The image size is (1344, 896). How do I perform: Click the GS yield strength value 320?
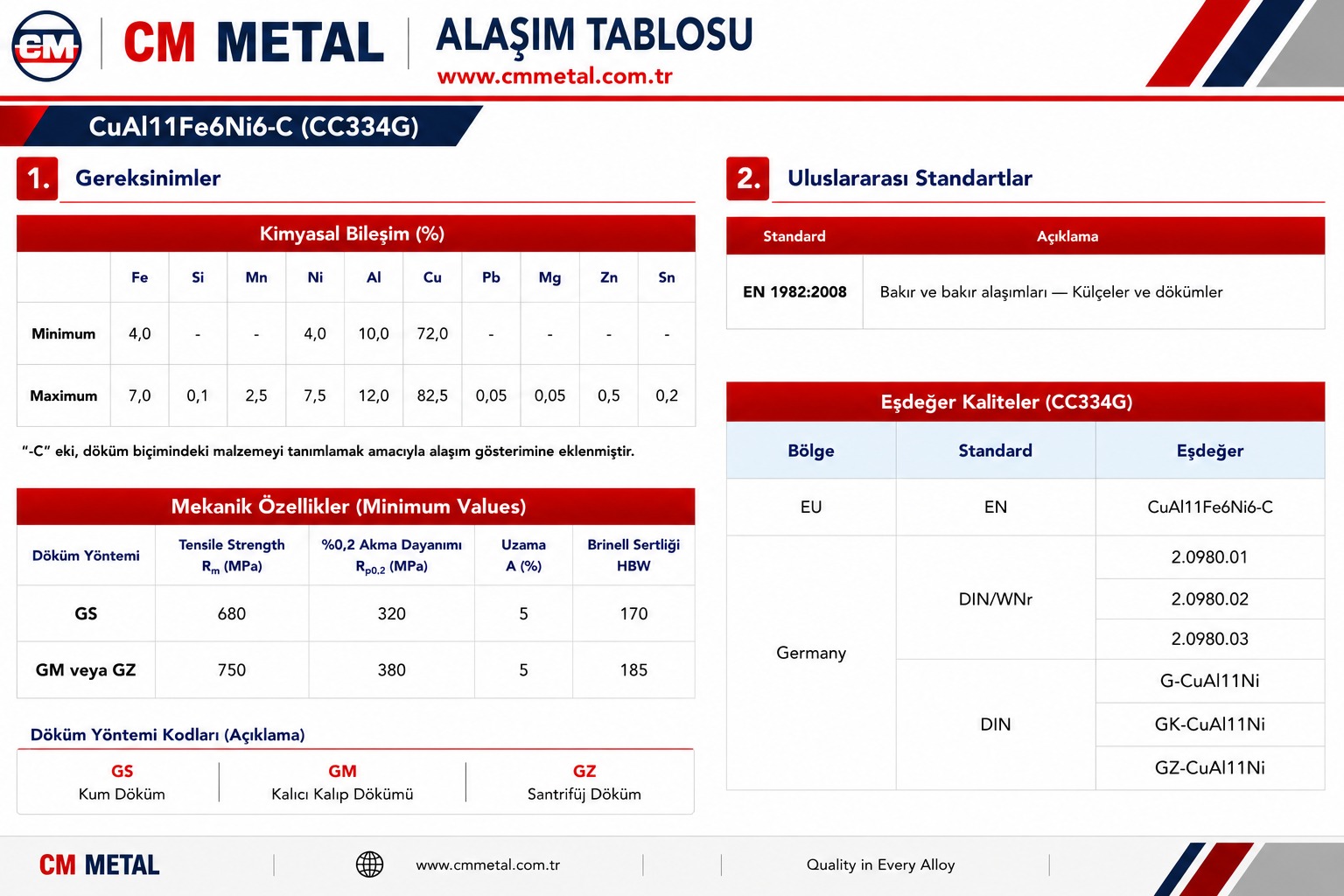coord(392,614)
